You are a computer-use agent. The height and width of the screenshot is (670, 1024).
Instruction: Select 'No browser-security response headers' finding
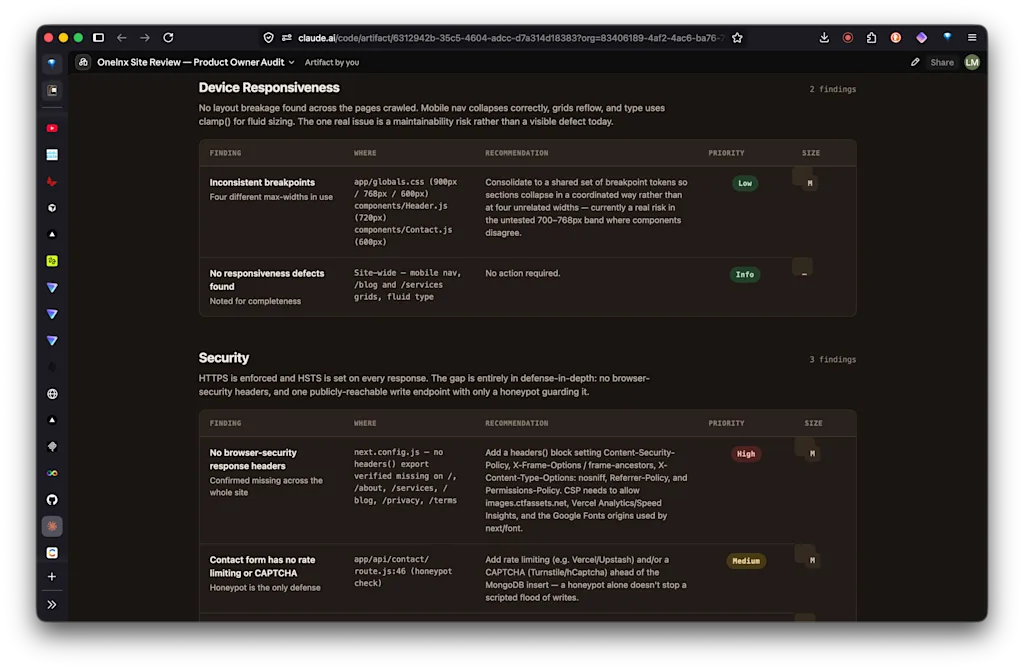tap(253, 459)
